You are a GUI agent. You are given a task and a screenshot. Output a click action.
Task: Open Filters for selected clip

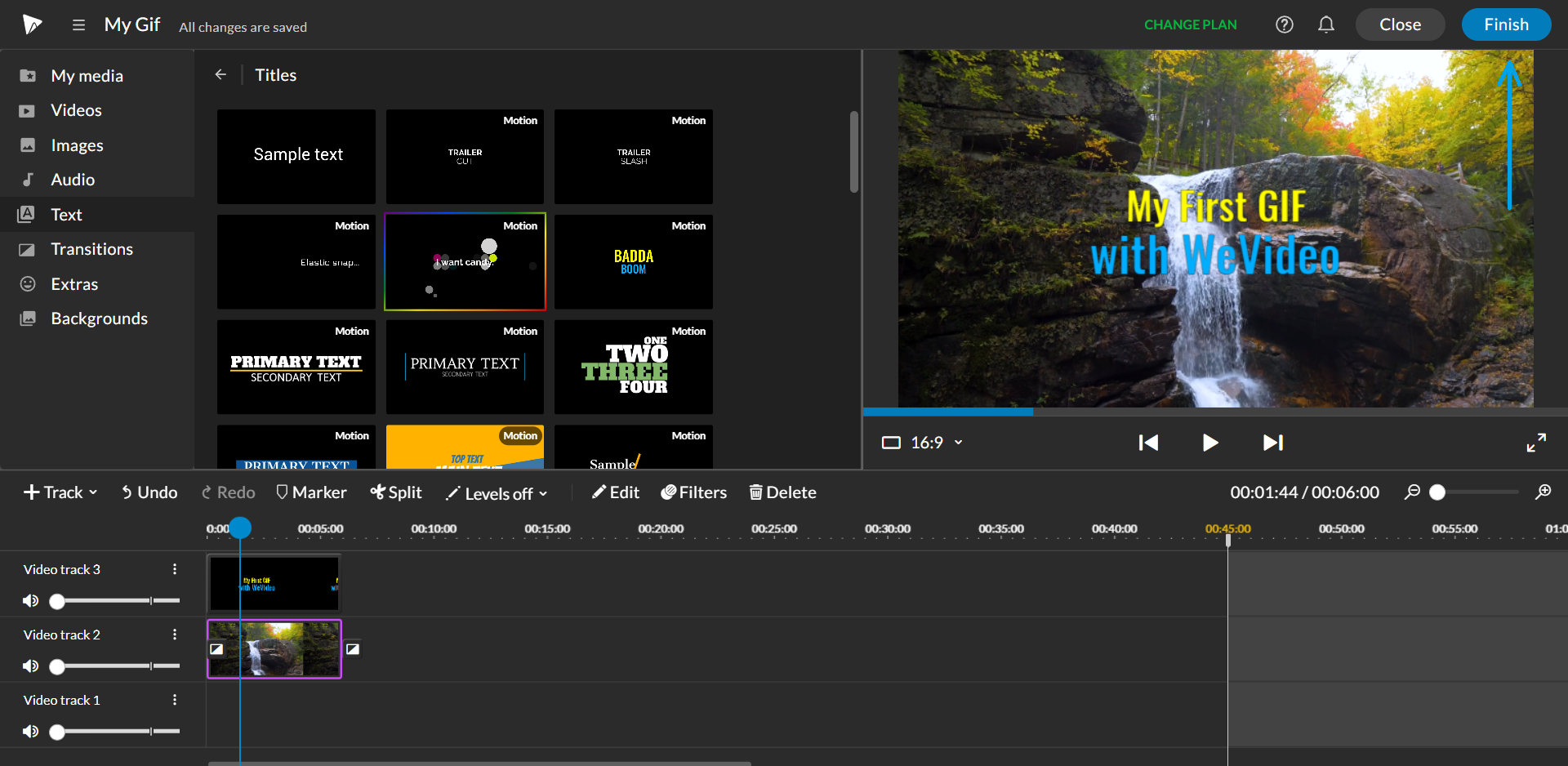coord(694,492)
